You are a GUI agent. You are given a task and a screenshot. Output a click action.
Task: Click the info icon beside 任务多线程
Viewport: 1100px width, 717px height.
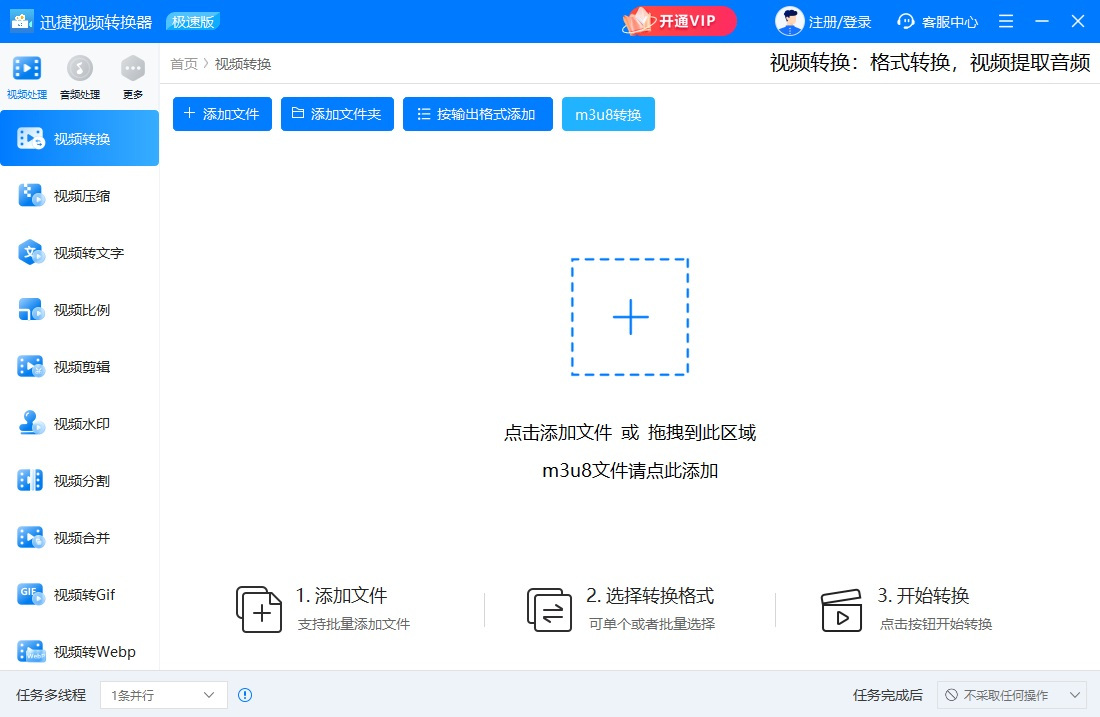coord(245,695)
